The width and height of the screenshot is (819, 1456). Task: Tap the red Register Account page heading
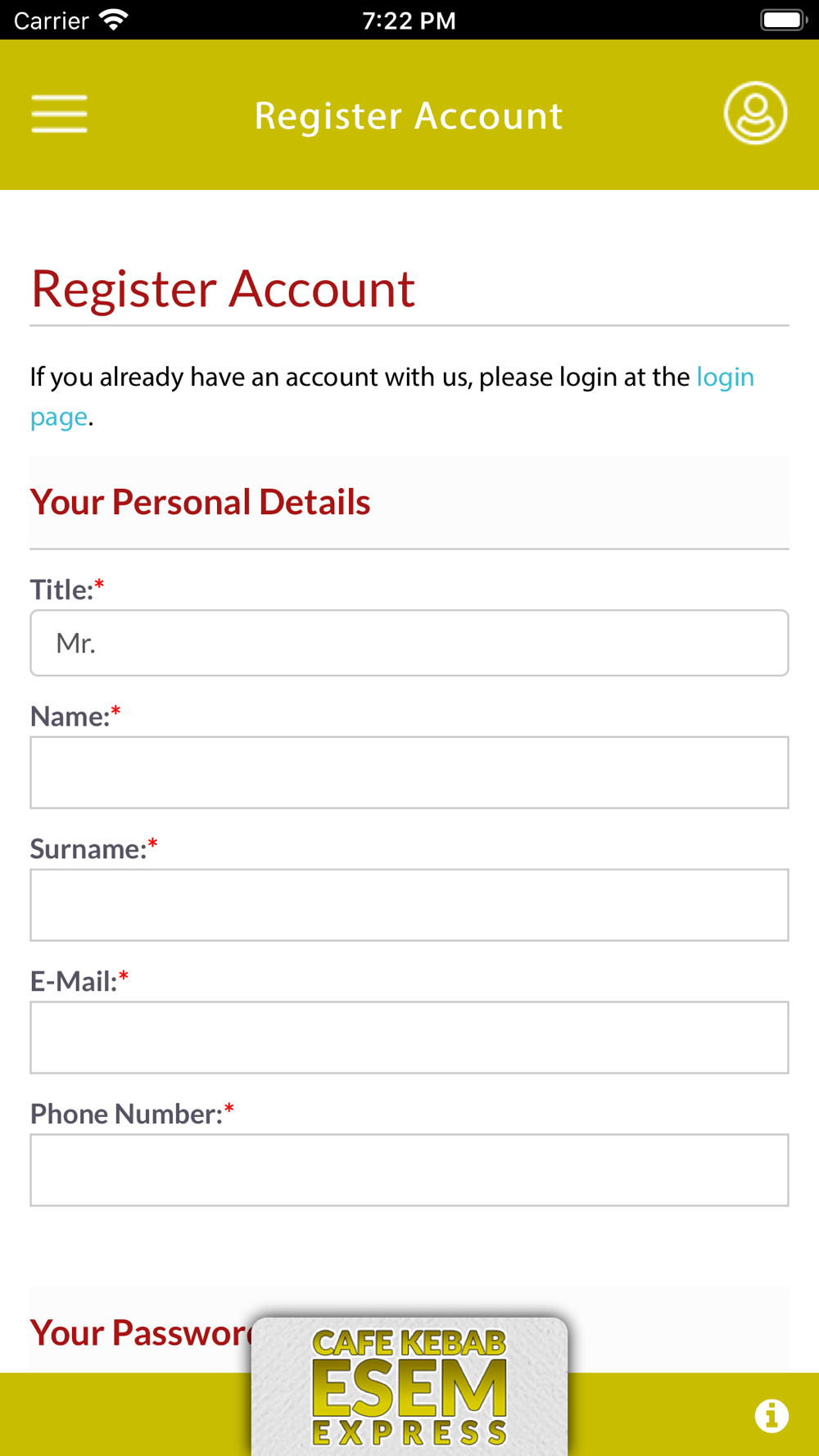223,289
